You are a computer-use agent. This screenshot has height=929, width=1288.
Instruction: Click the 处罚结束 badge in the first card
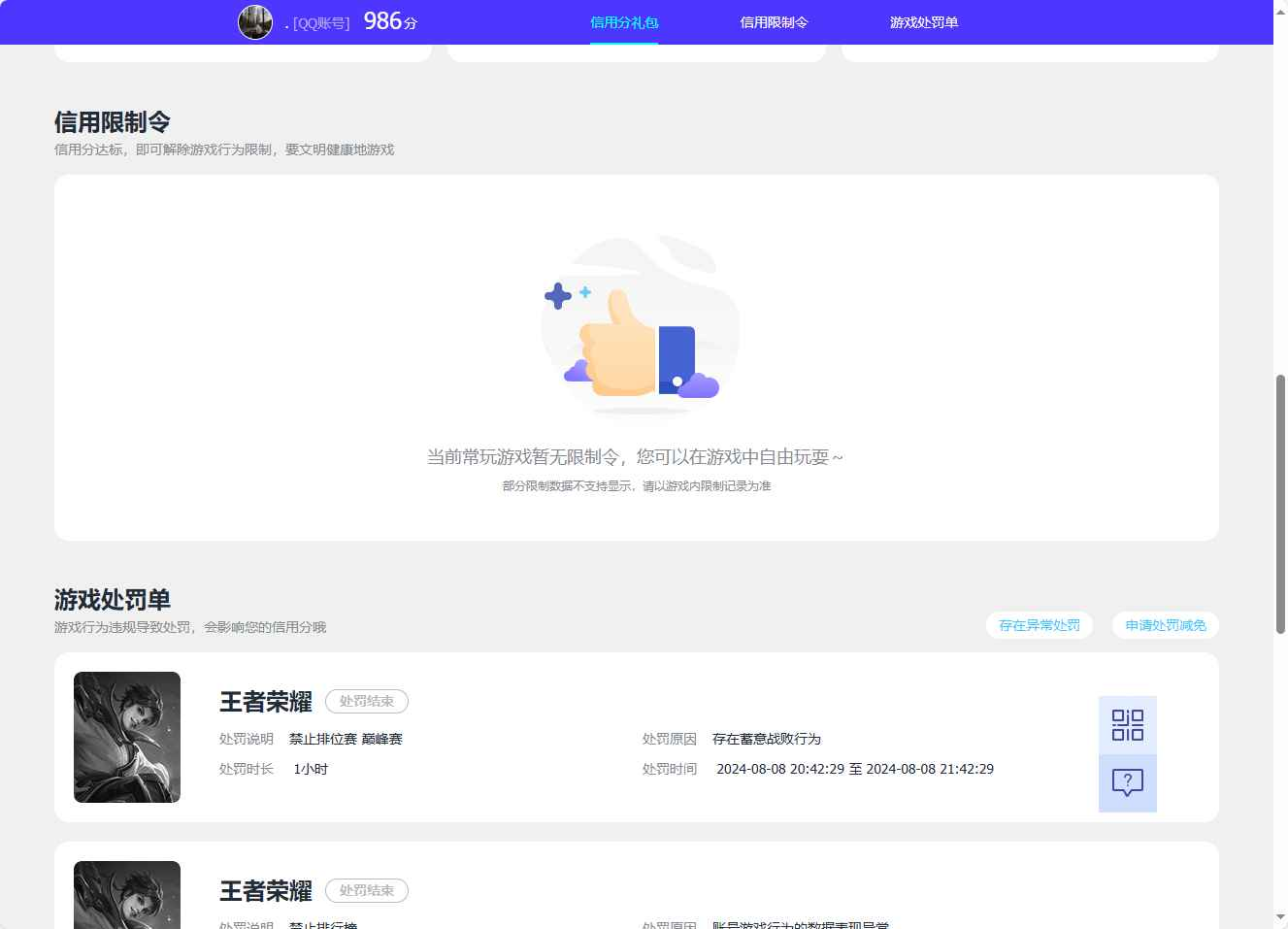(367, 701)
